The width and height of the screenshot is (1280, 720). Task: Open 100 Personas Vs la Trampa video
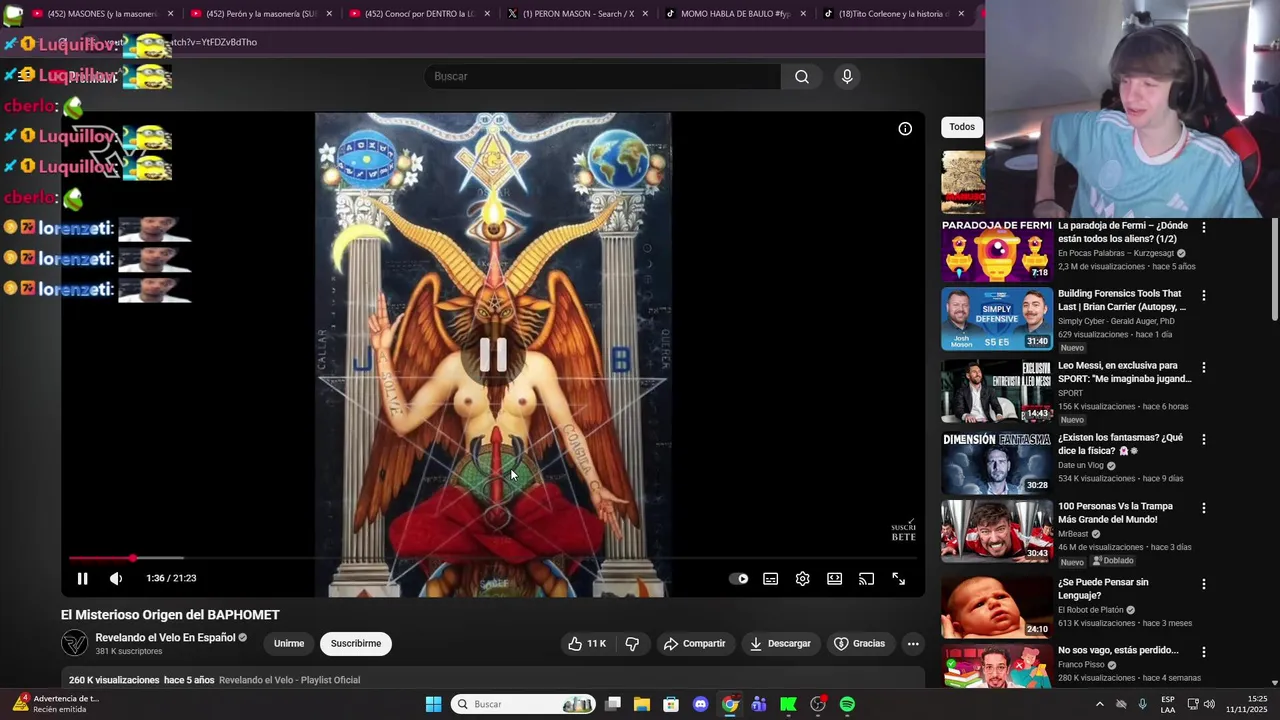pos(996,531)
